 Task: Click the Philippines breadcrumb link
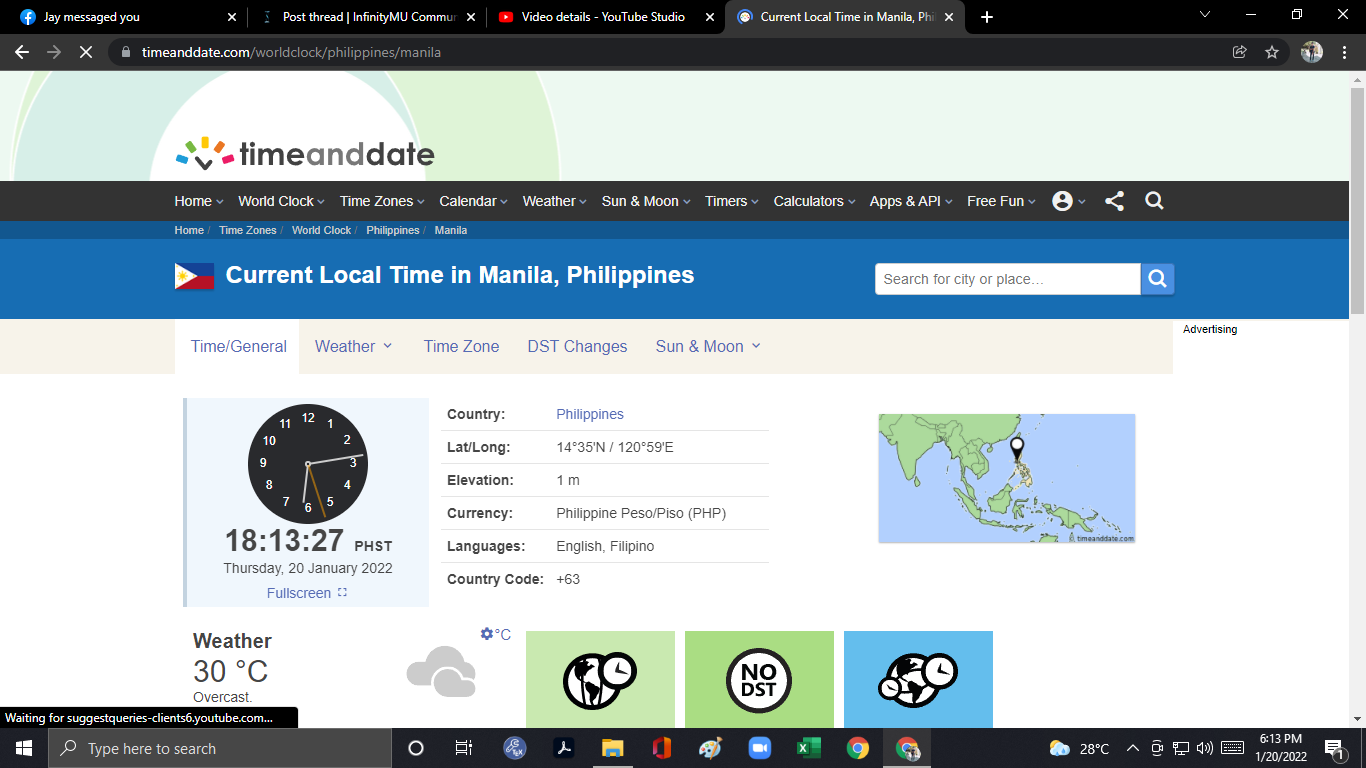[393, 230]
